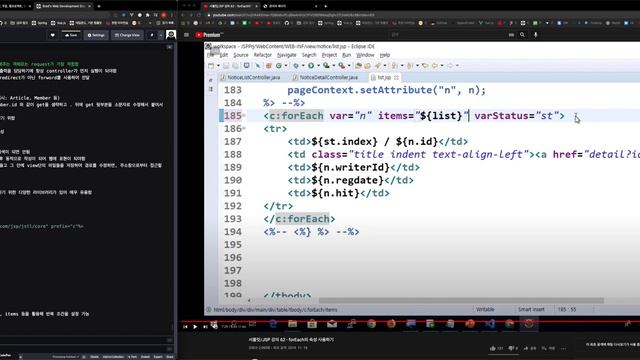640x360 pixels.
Task: Open the Window menu in Eclipse
Action: pyautogui.click(x=365, y=55)
